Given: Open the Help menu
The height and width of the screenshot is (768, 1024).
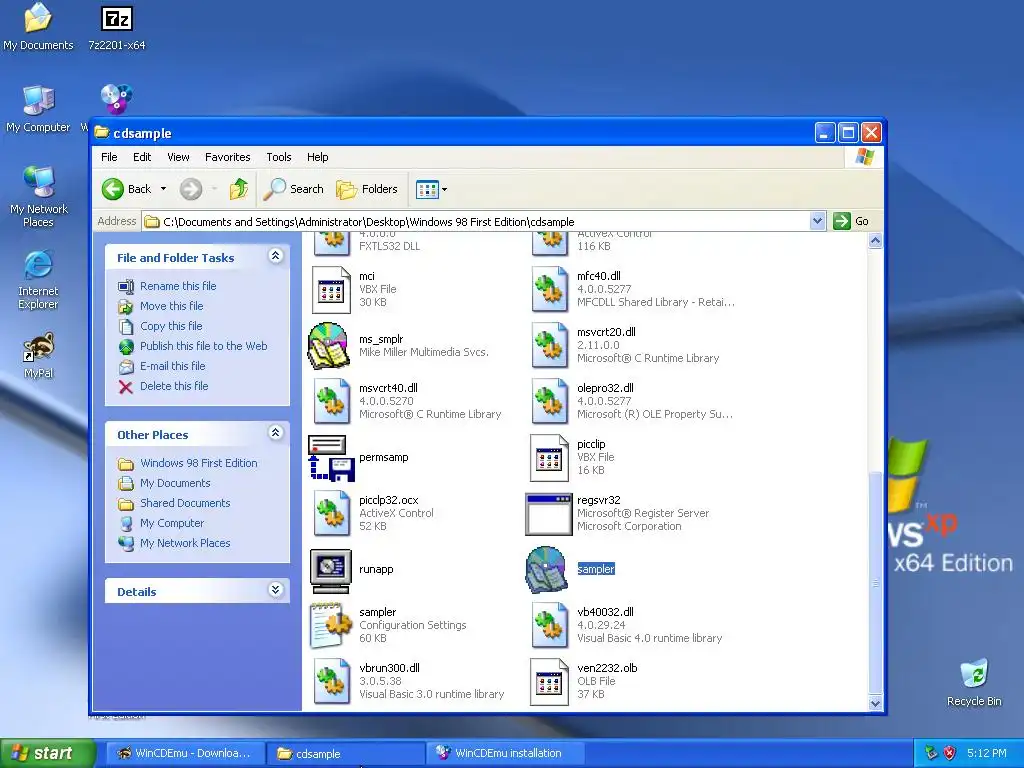Looking at the screenshot, I should [x=317, y=157].
